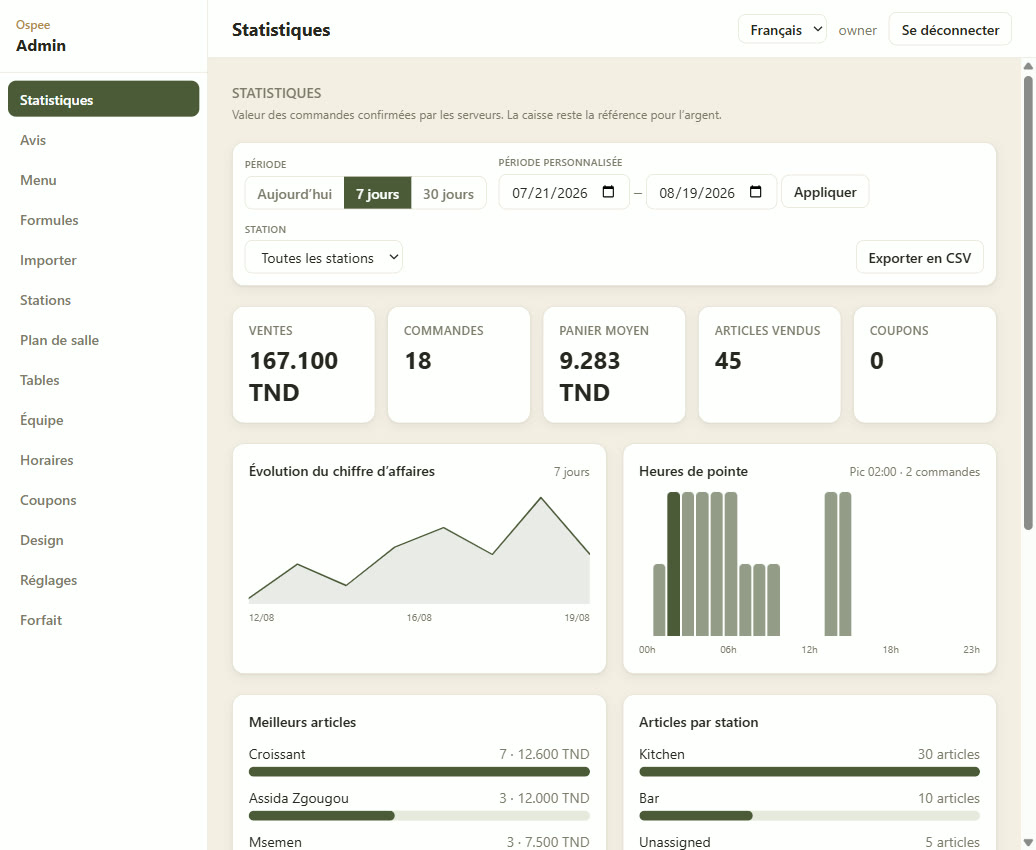Click the Appliquer button
This screenshot has width=1036, height=850.
pos(825,192)
